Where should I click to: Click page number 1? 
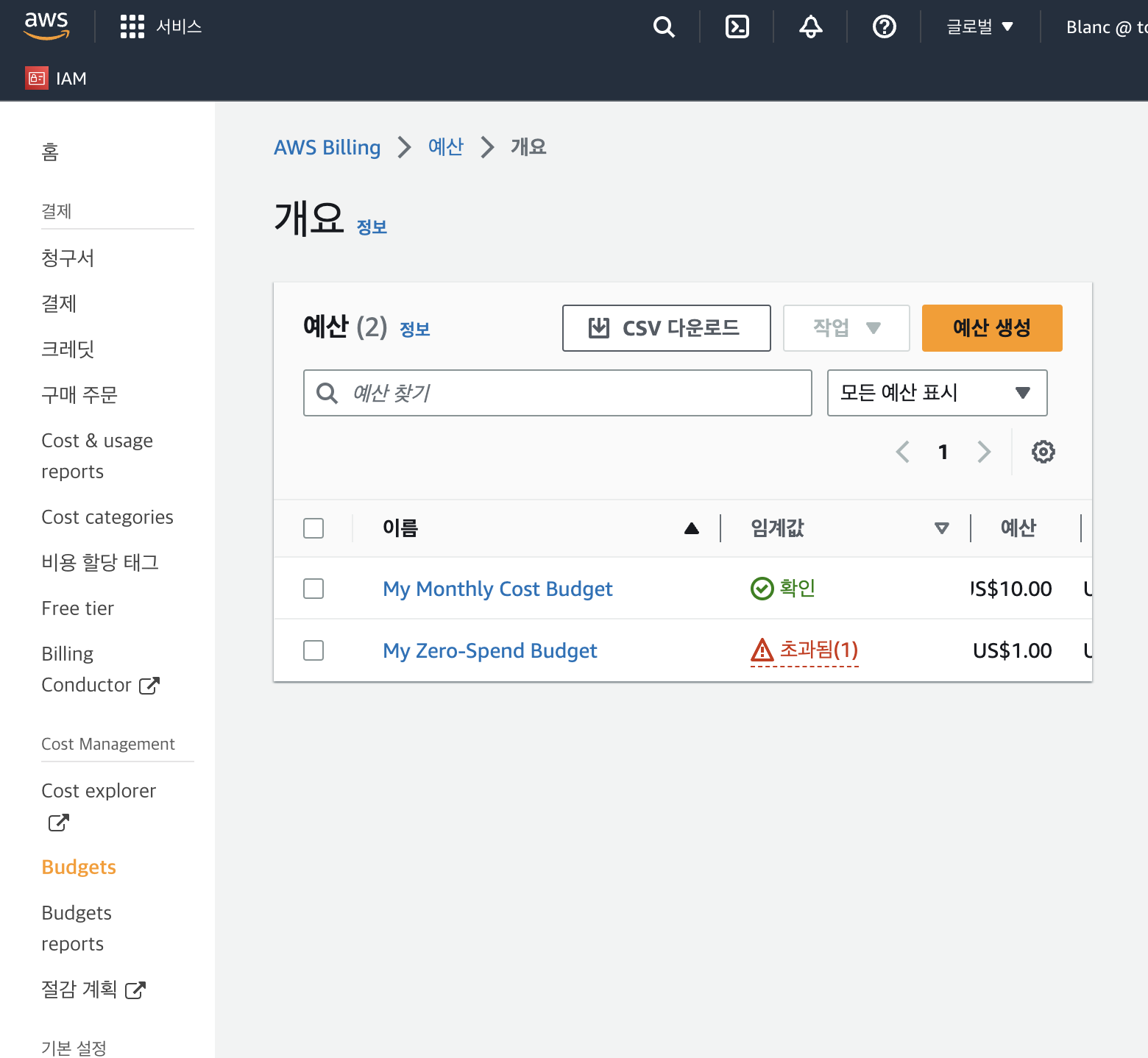(943, 452)
